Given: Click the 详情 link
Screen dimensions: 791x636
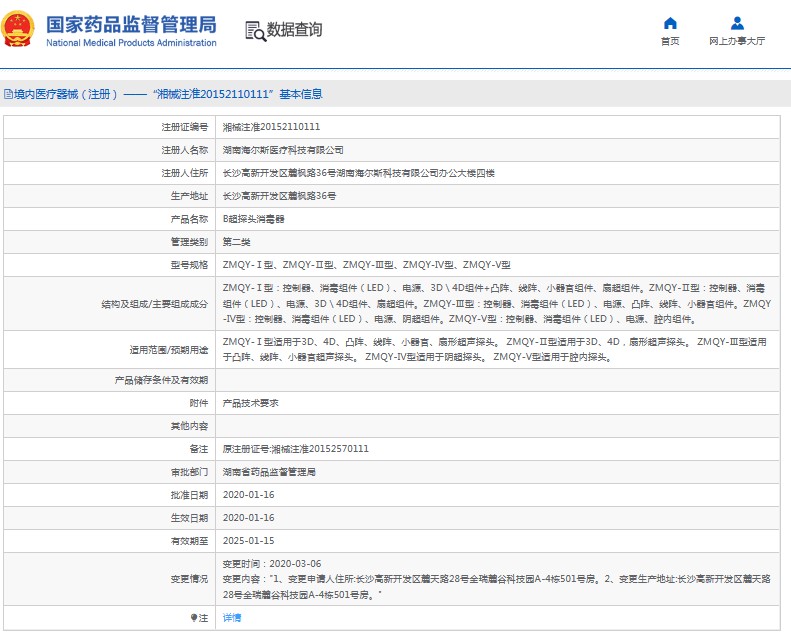Looking at the screenshot, I should tap(231, 618).
